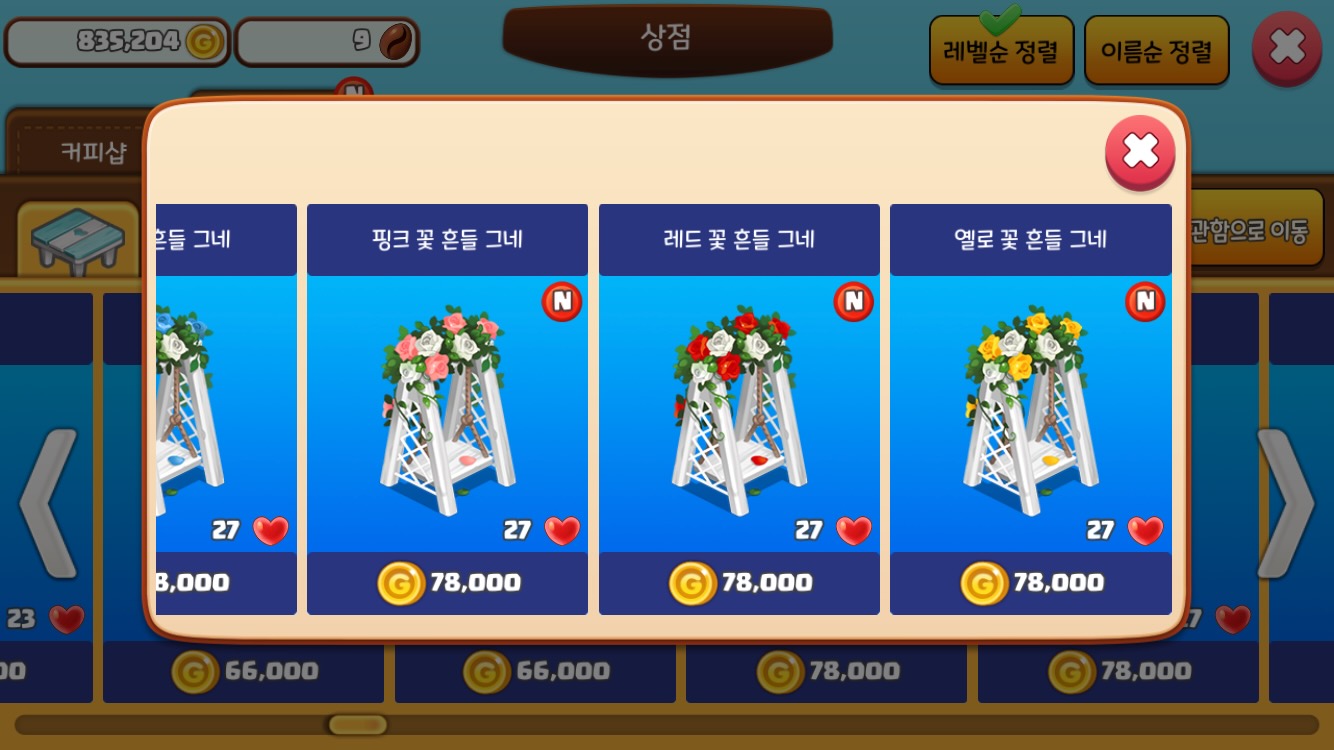Click the heart icon on the yellow swing card
Viewport: 1334px width, 750px height.
point(1146,530)
